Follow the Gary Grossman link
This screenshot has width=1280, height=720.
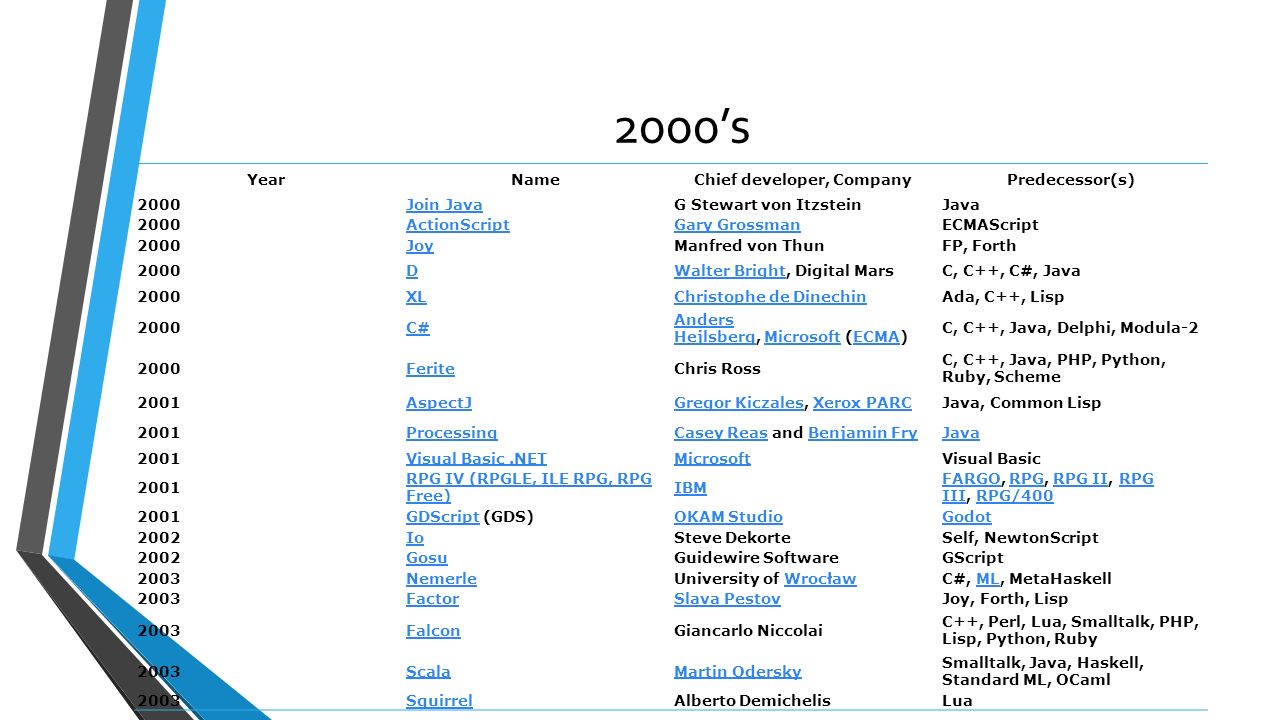coord(737,225)
